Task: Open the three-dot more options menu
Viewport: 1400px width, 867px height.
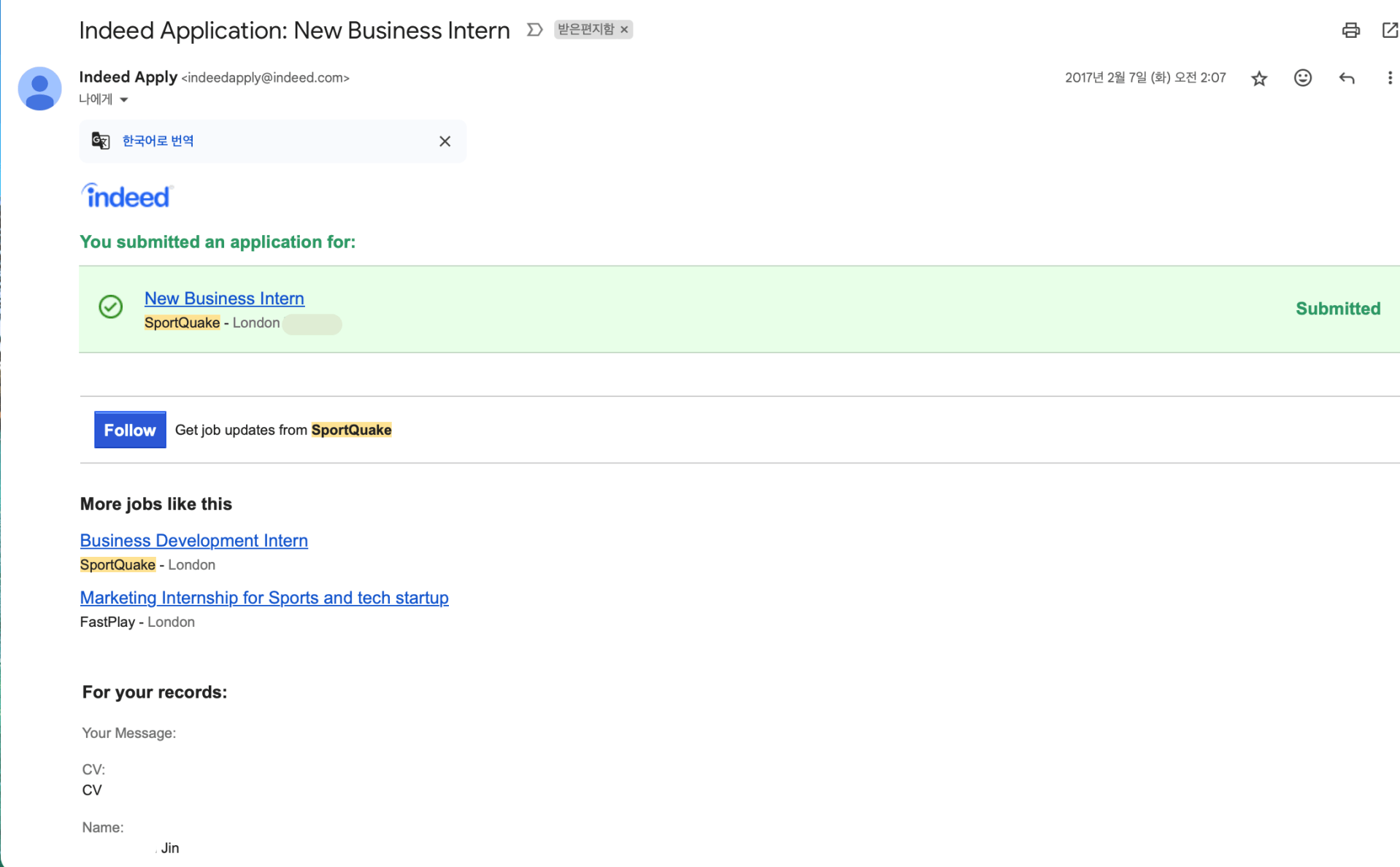Action: click(x=1389, y=78)
